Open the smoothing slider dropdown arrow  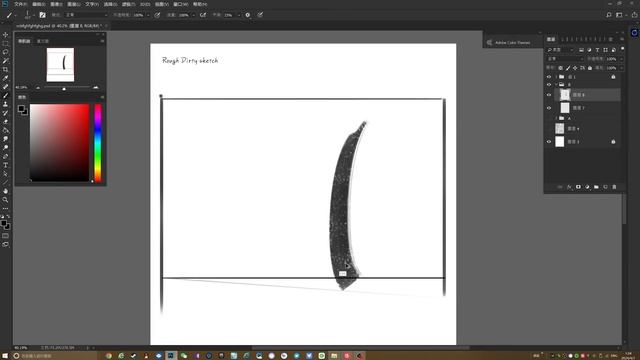coord(238,15)
